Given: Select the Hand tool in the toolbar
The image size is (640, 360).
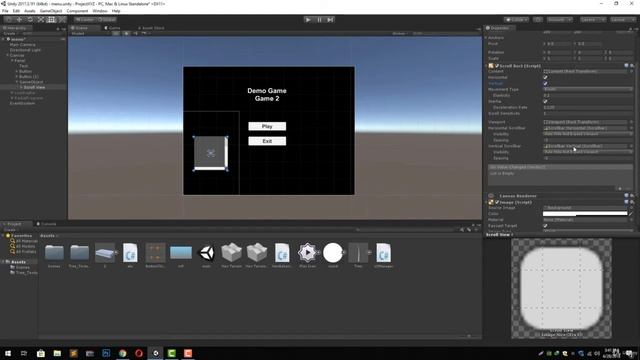Looking at the screenshot, I should pyautogui.click(x=9, y=19).
